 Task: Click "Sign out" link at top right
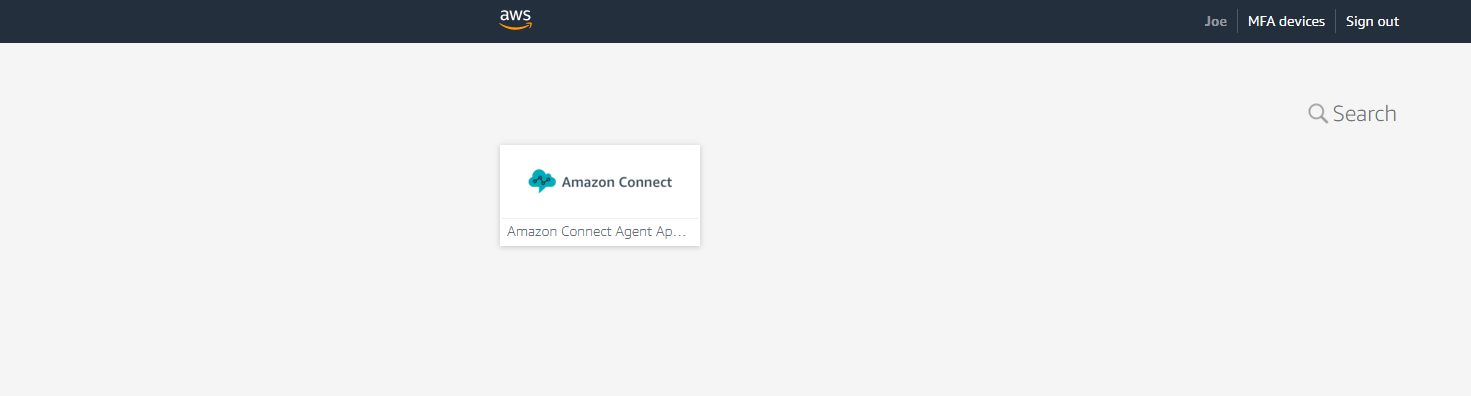[1372, 21]
